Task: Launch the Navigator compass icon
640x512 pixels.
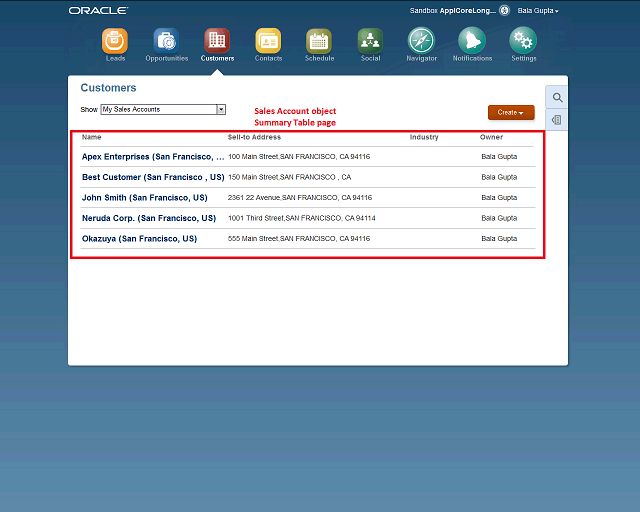Action: click(x=421, y=41)
